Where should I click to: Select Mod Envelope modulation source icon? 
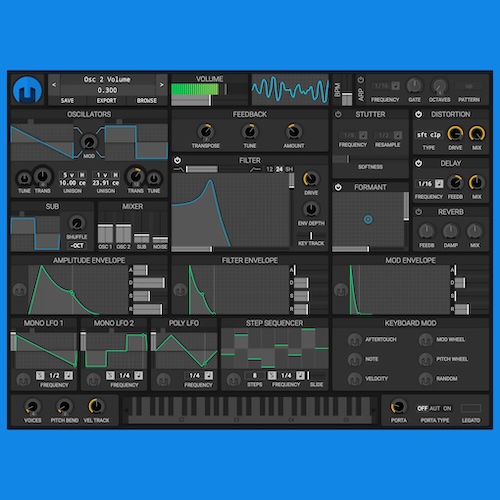click(341, 290)
